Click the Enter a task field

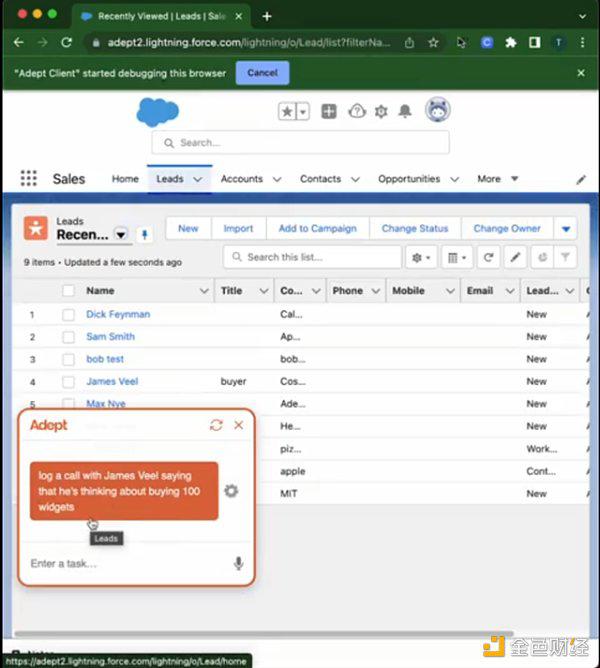click(128, 563)
